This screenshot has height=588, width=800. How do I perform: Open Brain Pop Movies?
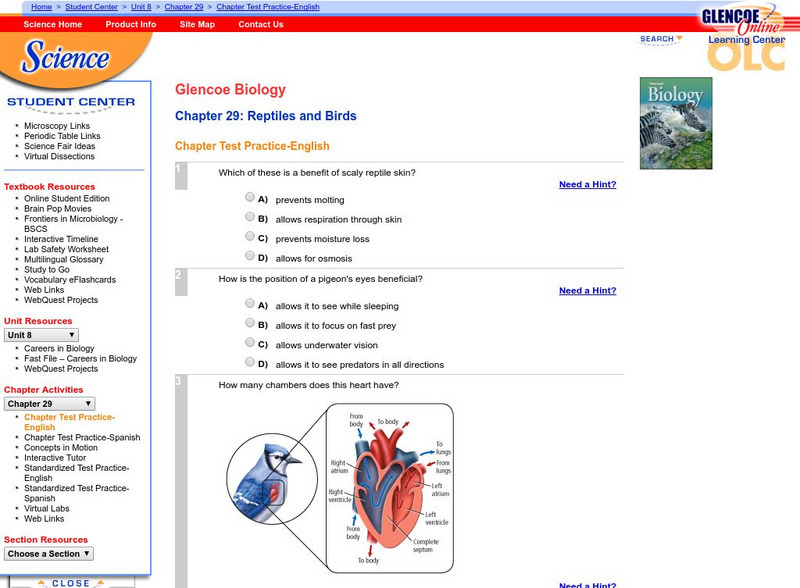(58, 208)
